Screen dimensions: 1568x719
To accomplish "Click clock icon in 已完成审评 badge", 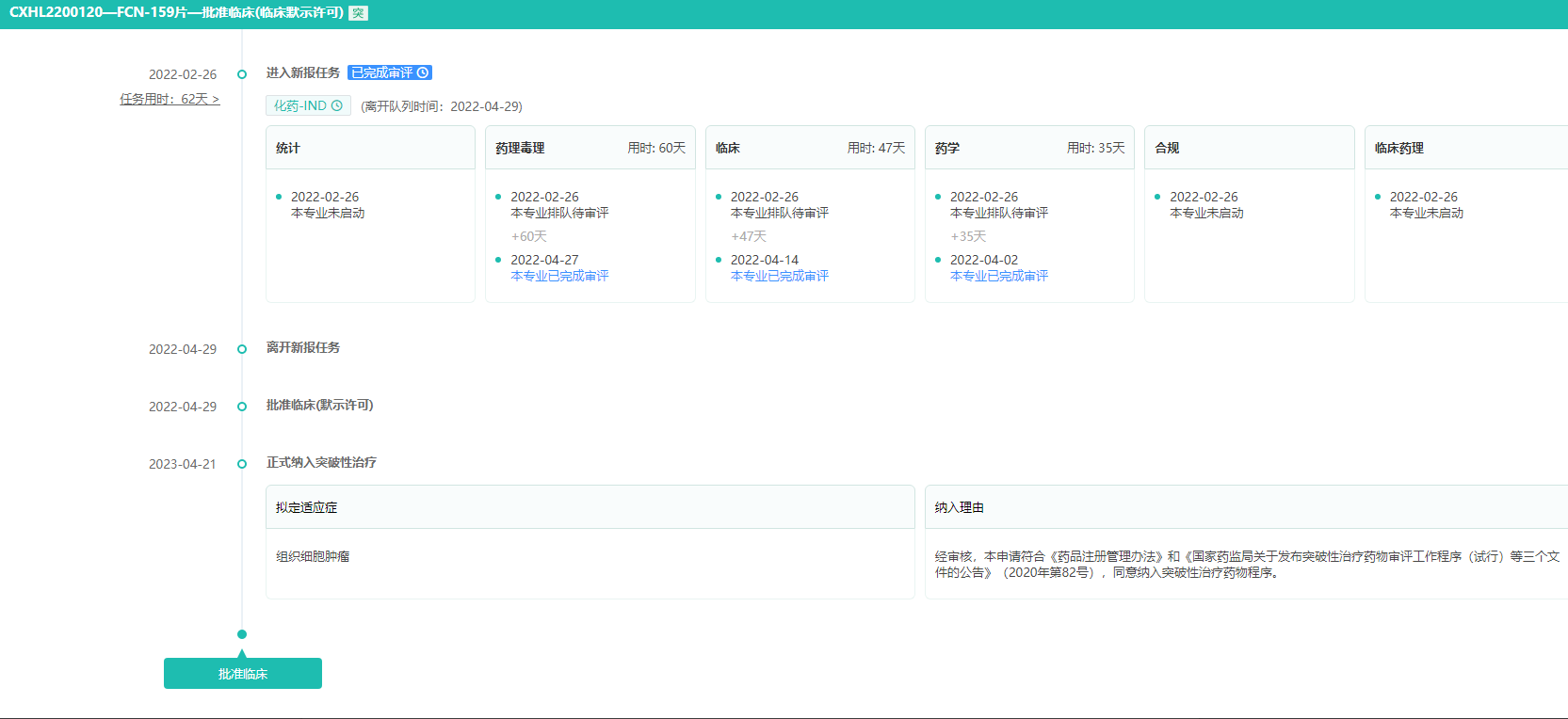I will (423, 72).
